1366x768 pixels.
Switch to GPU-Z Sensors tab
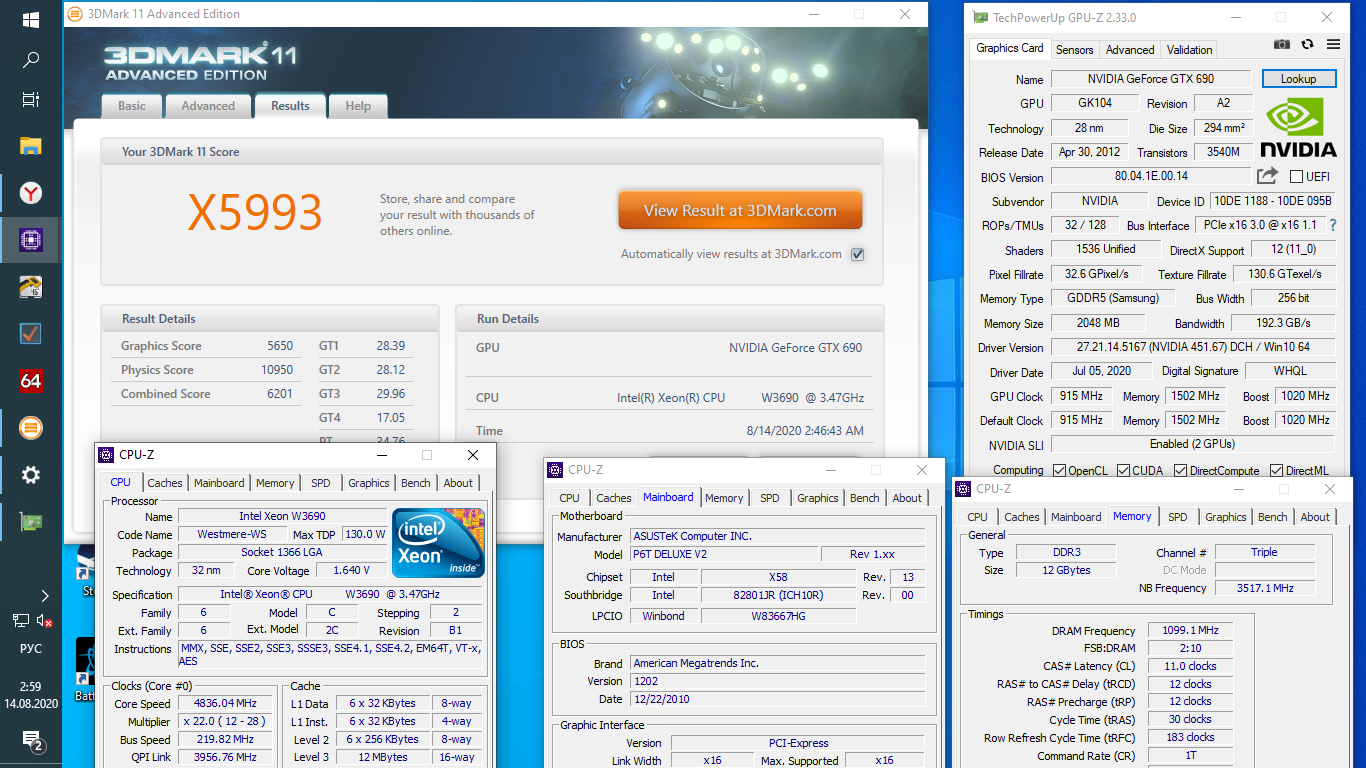click(1075, 49)
